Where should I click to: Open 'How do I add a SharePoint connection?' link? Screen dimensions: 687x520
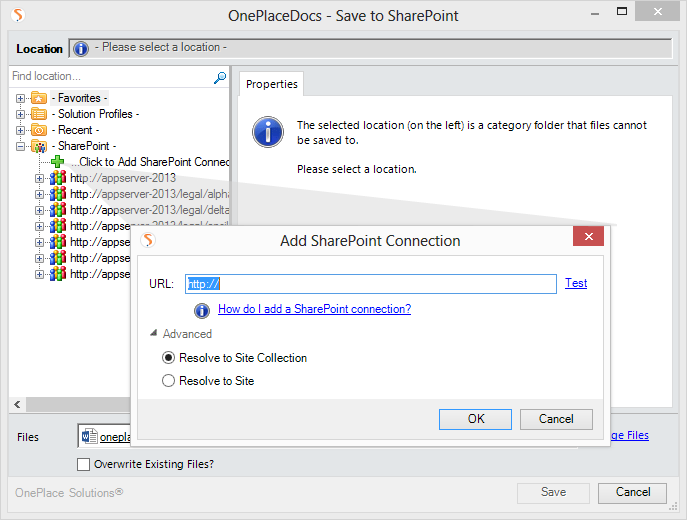(x=314, y=310)
